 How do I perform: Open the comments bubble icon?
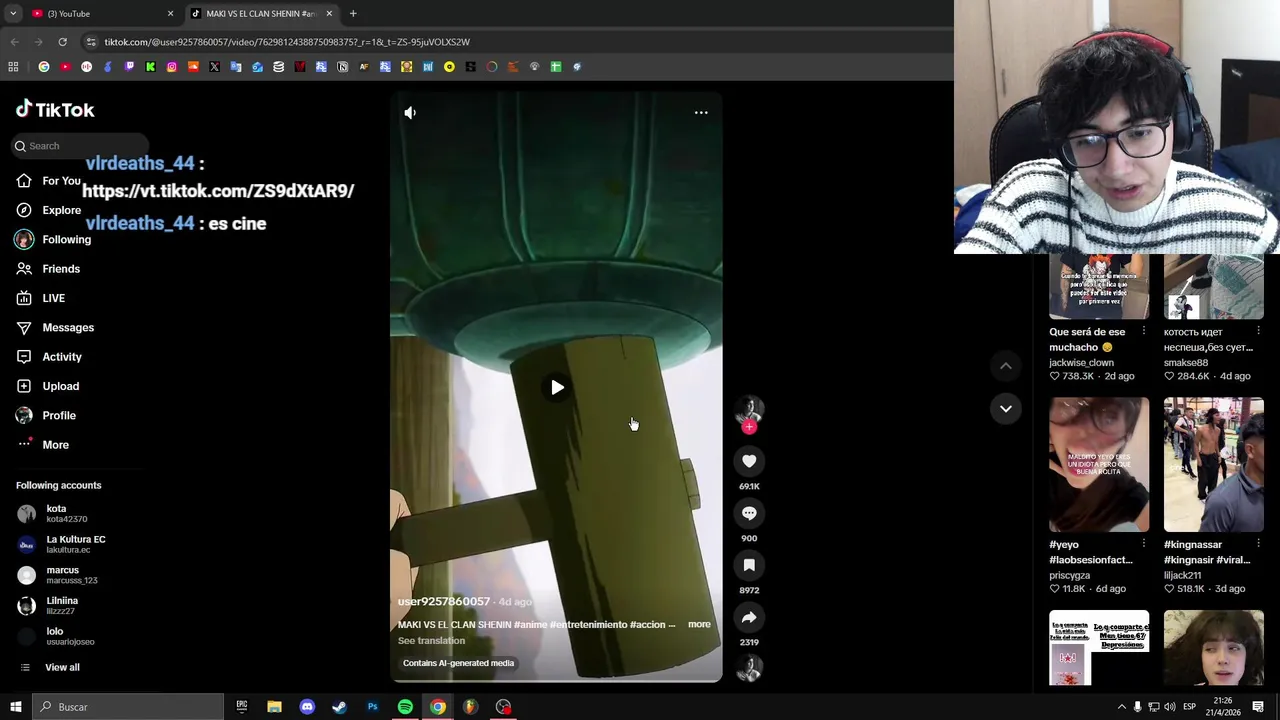[x=749, y=513]
